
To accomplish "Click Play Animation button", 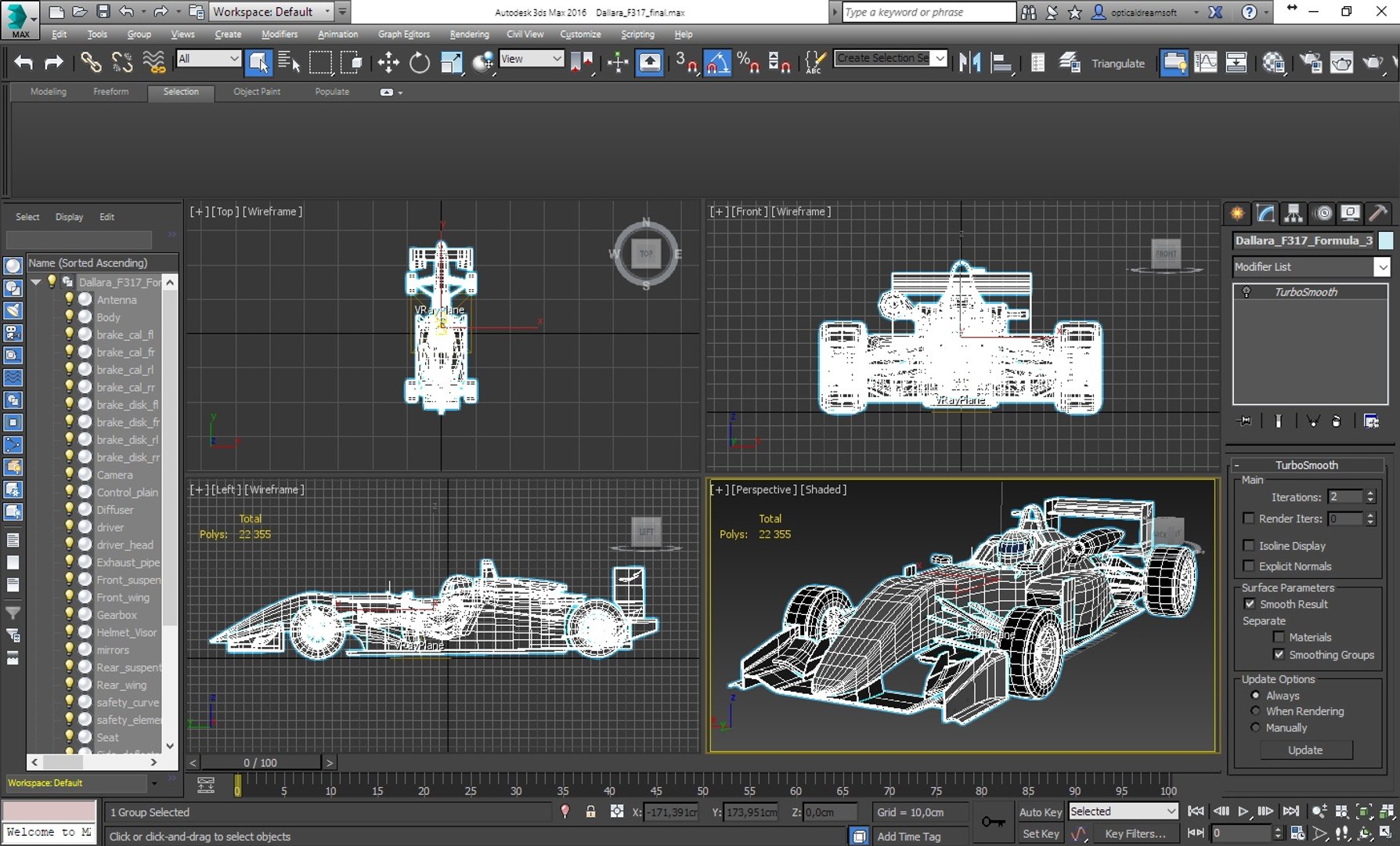I will 1243,812.
